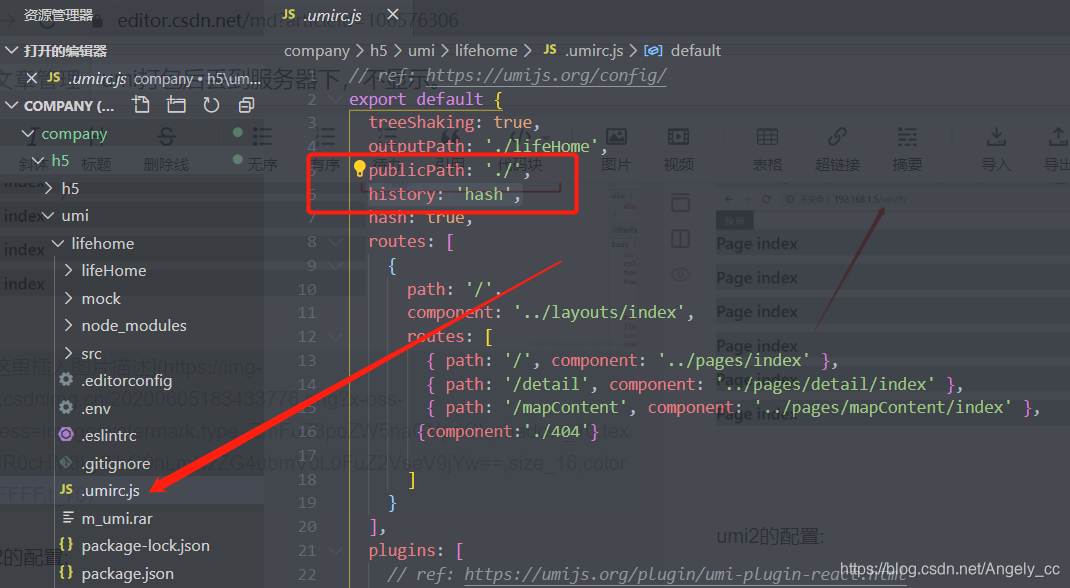The height and width of the screenshot is (588, 1070).
Task: Select m_umi.rar in the file tree
Action: pyautogui.click(x=117, y=518)
